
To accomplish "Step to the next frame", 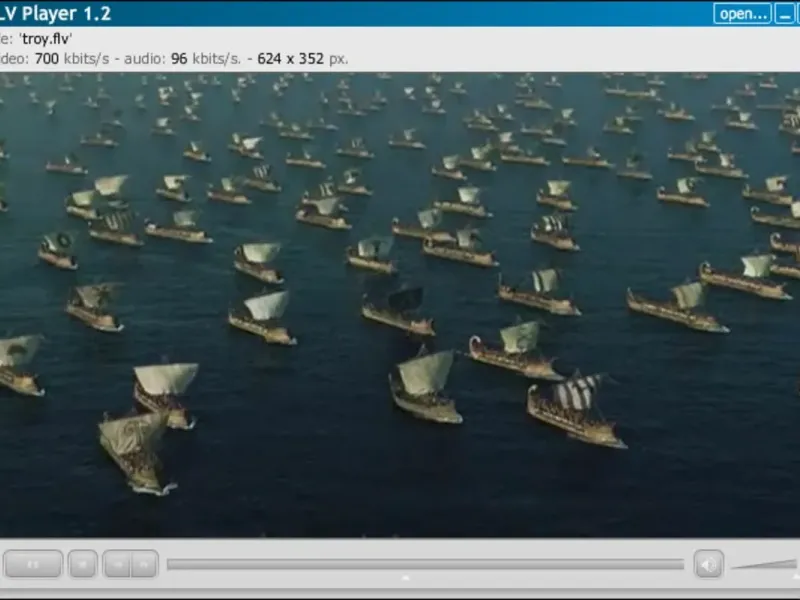I will pyautogui.click(x=144, y=564).
